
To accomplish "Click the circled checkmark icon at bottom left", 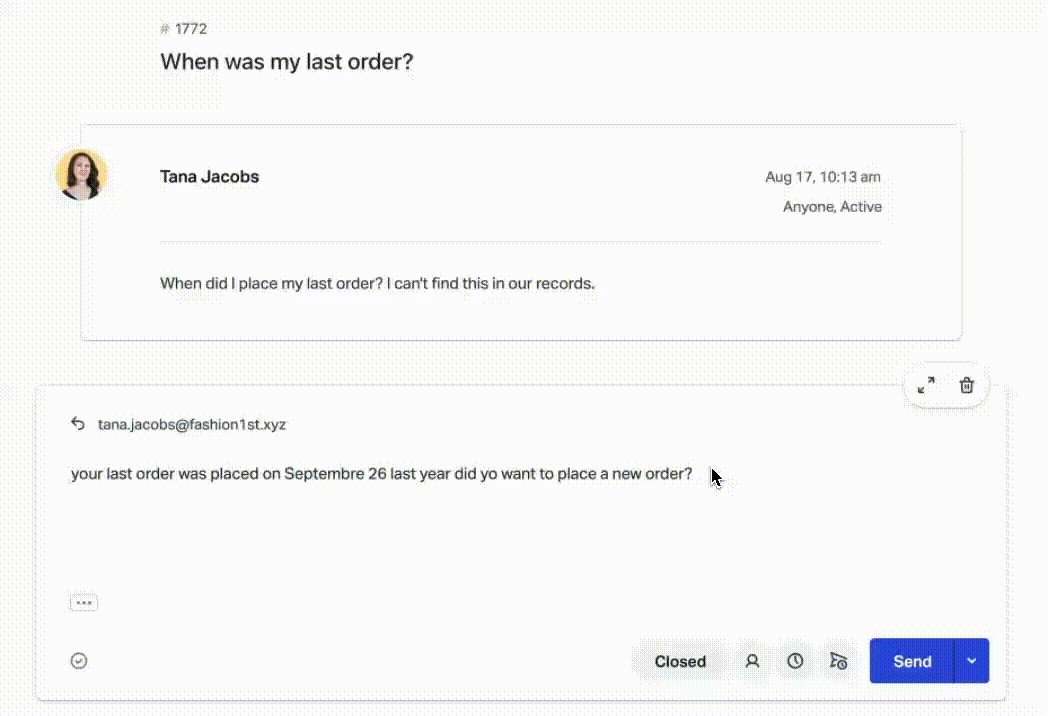I will click(79, 661).
